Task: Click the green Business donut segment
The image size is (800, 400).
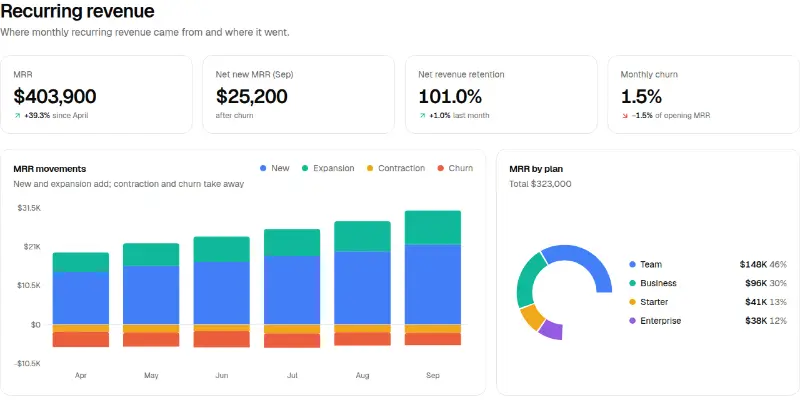Action: click(528, 279)
